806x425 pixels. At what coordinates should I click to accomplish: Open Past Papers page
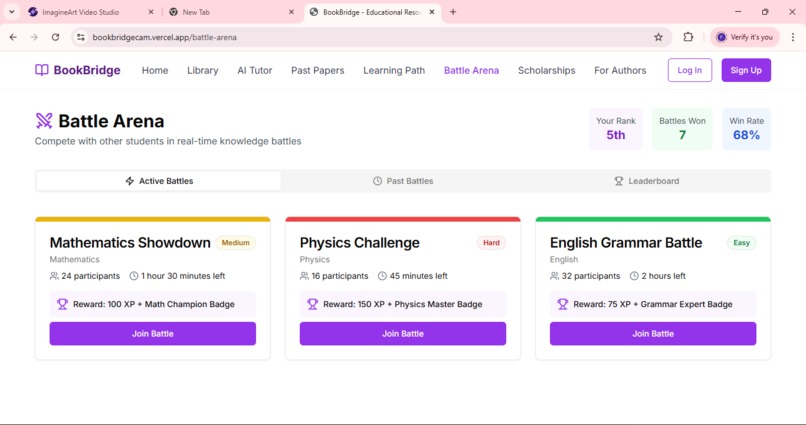click(x=318, y=70)
